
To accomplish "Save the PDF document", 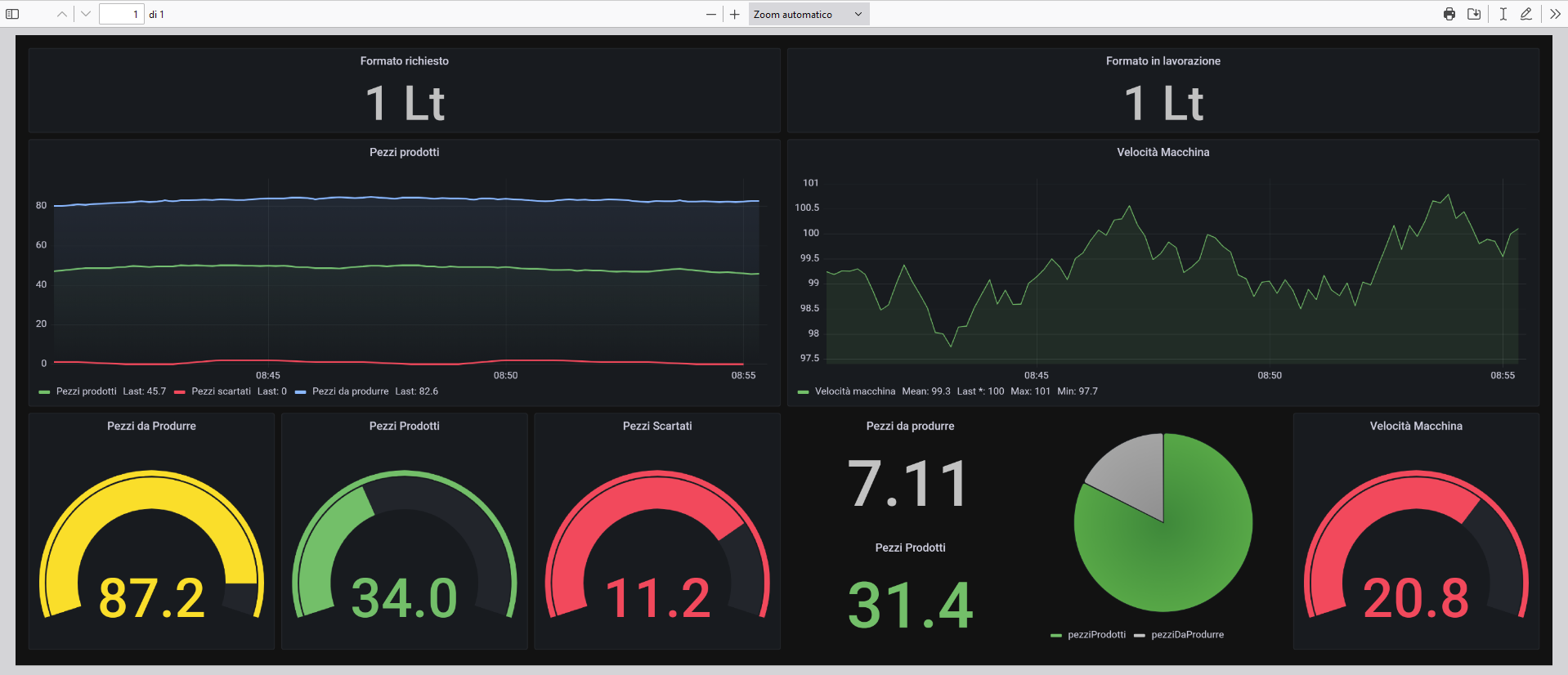I will 1474,14.
